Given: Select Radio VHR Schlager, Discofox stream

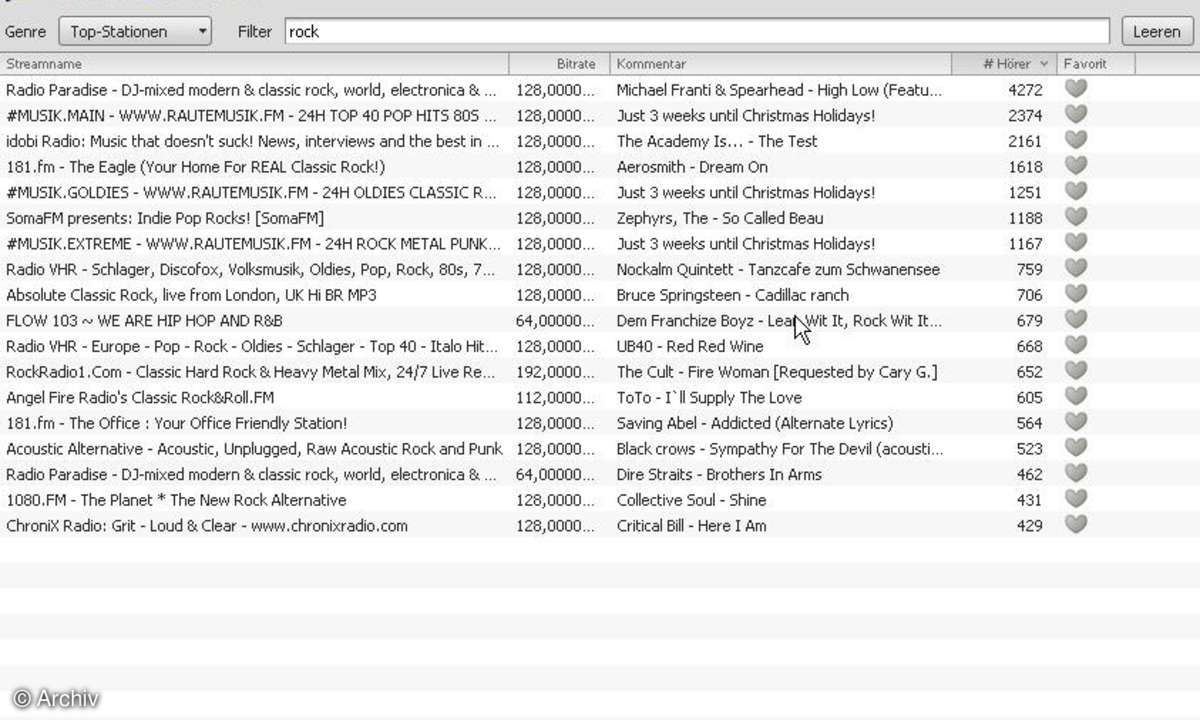Looking at the screenshot, I should 250,269.
